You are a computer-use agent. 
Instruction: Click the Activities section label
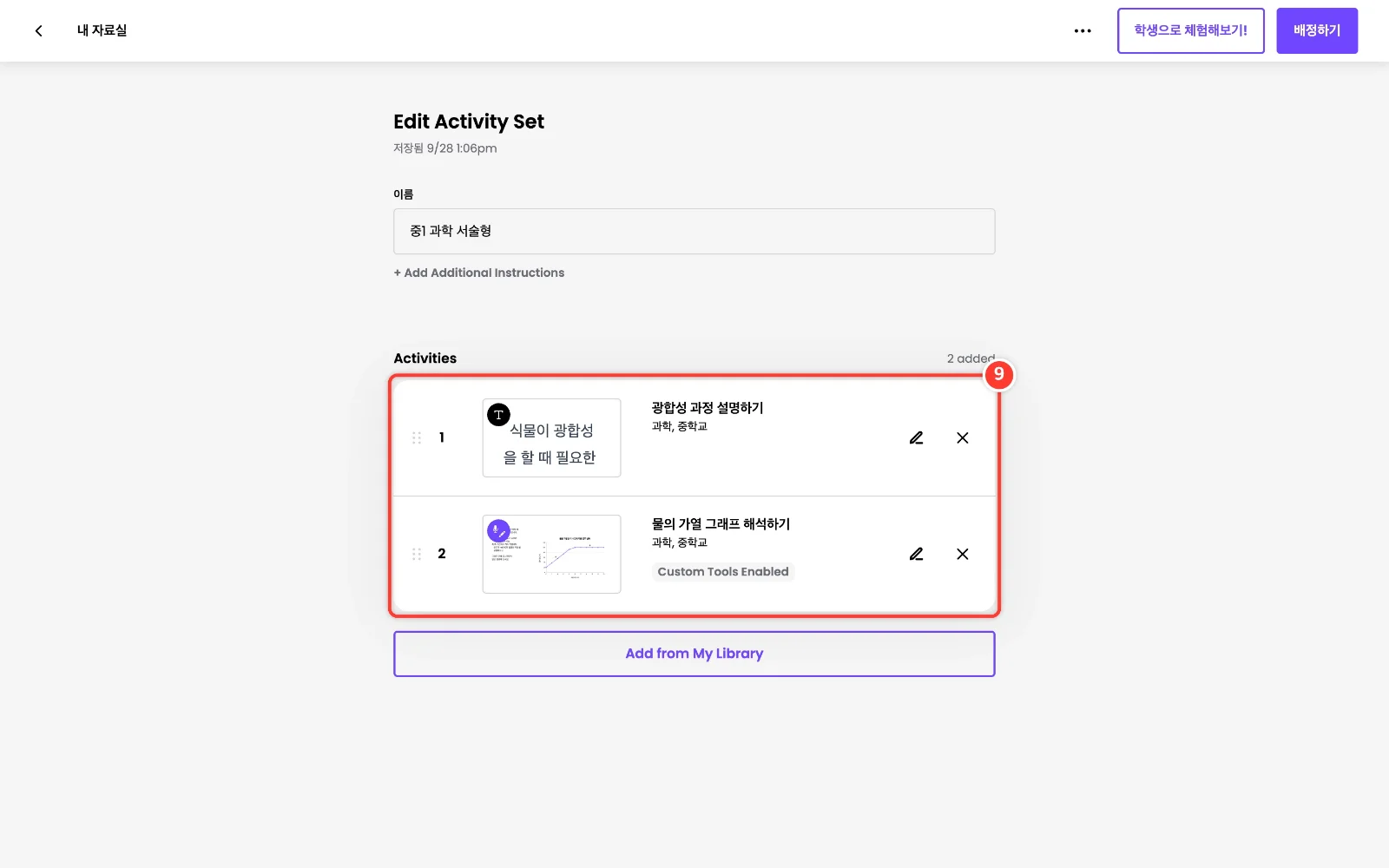[425, 358]
